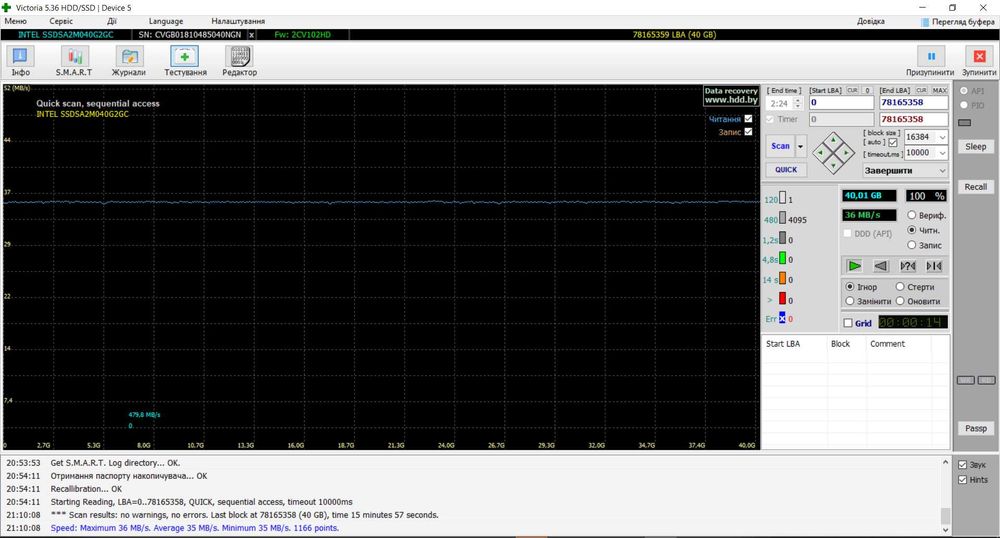Expand the Завершити action dropdown

coord(943,170)
